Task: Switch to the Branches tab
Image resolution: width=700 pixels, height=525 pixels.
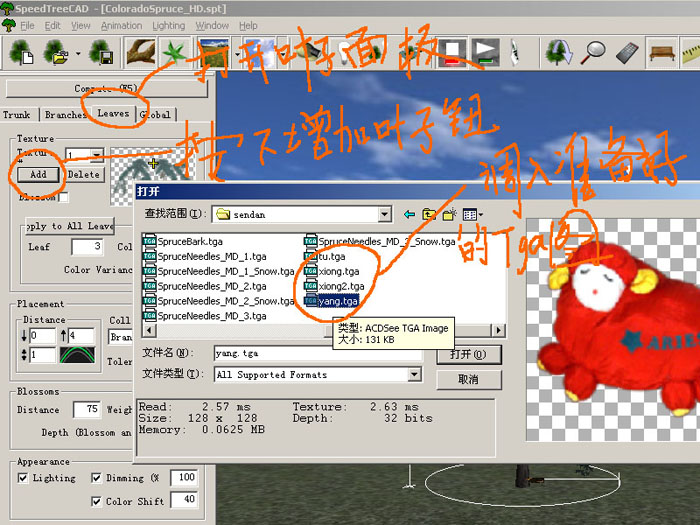Action: click(65, 115)
